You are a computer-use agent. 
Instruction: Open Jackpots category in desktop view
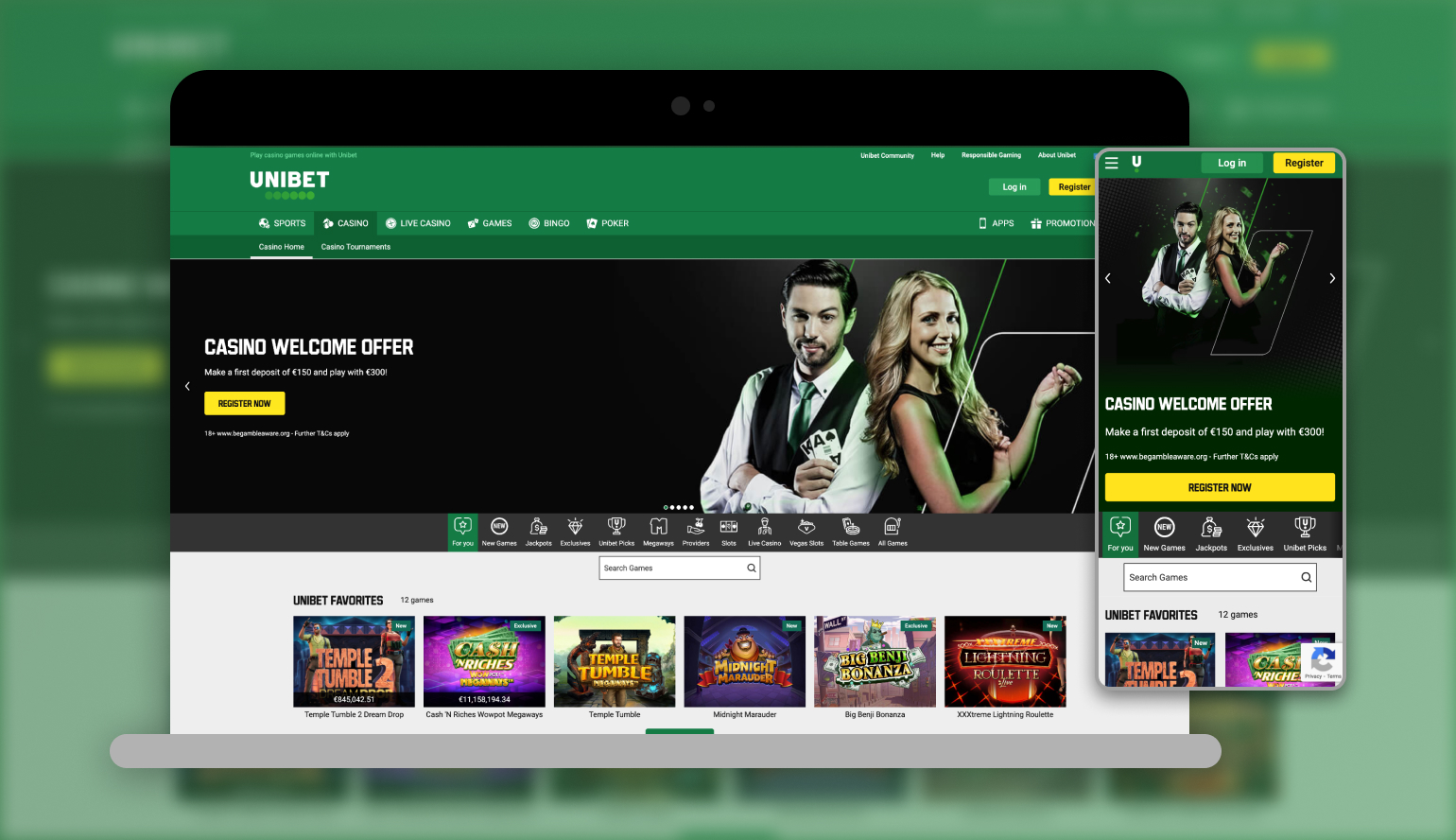click(x=538, y=532)
